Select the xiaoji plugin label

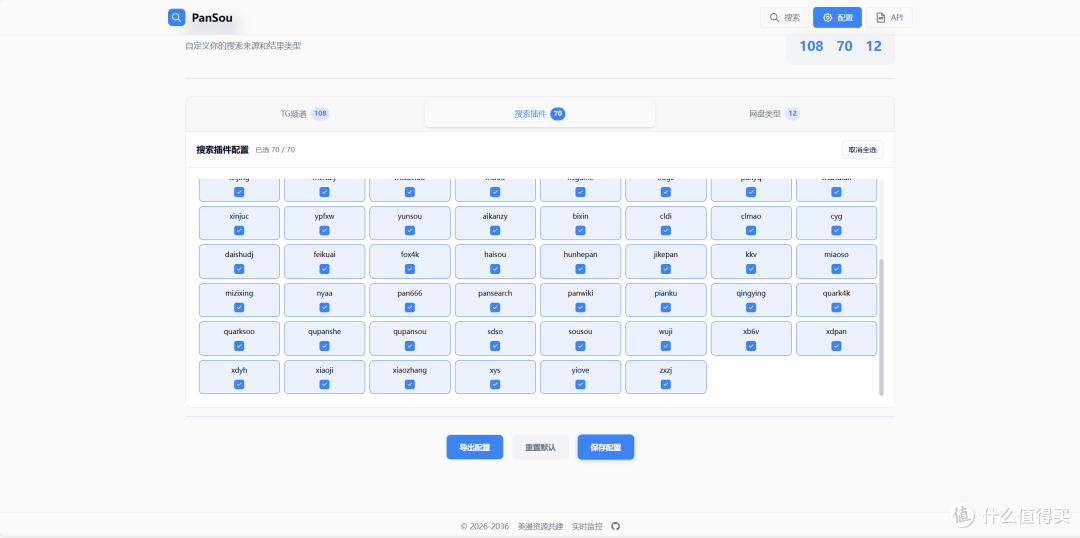(324, 370)
